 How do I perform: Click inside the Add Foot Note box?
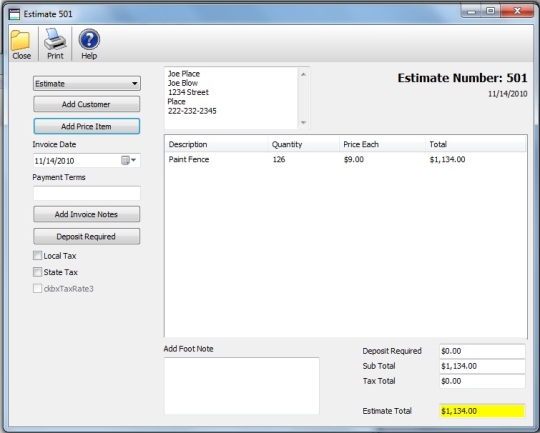tap(242, 386)
